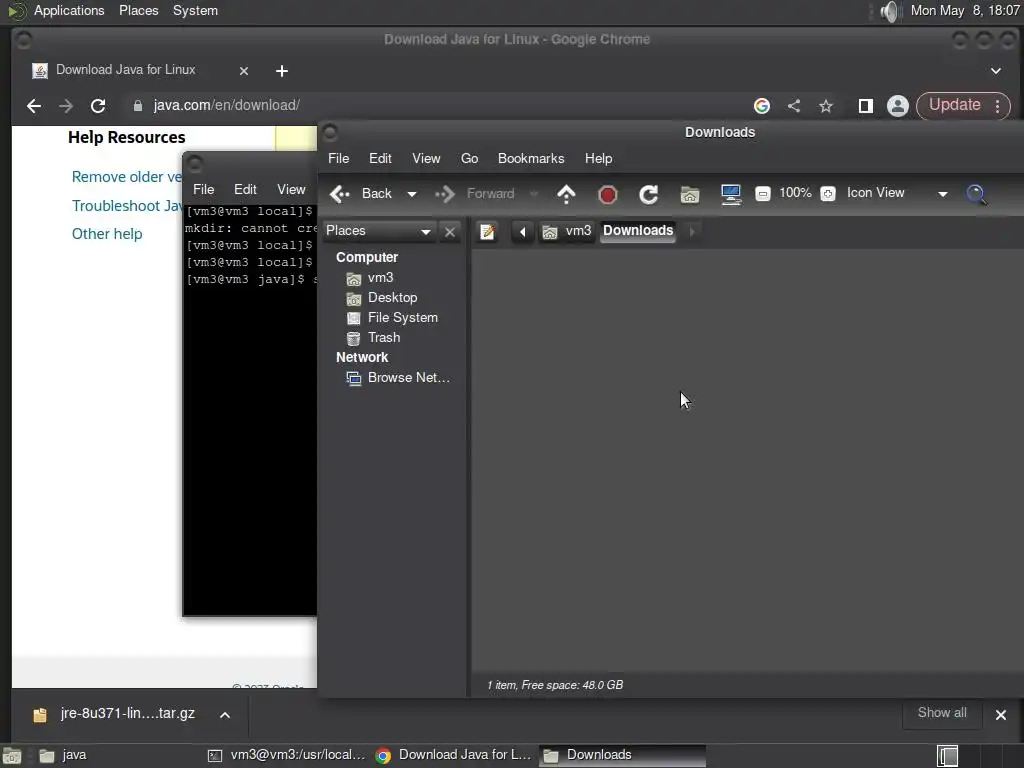
Task: Click 100% zoom level label
Action: point(795,193)
